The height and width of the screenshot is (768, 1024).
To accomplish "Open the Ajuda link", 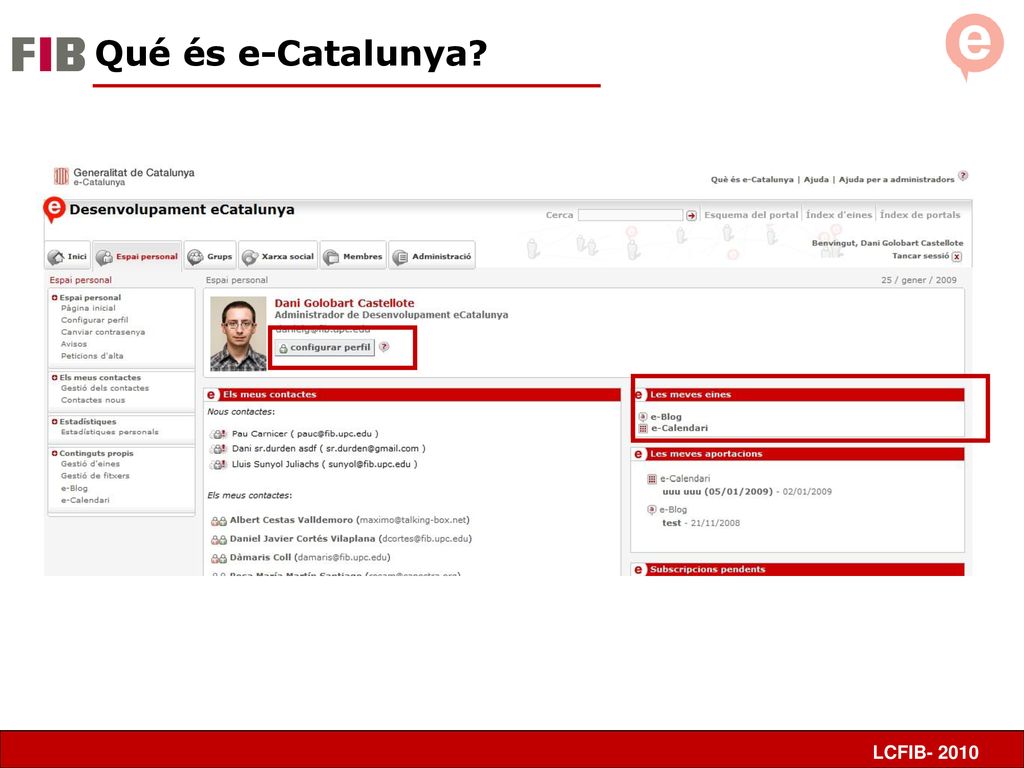I will click(816, 180).
